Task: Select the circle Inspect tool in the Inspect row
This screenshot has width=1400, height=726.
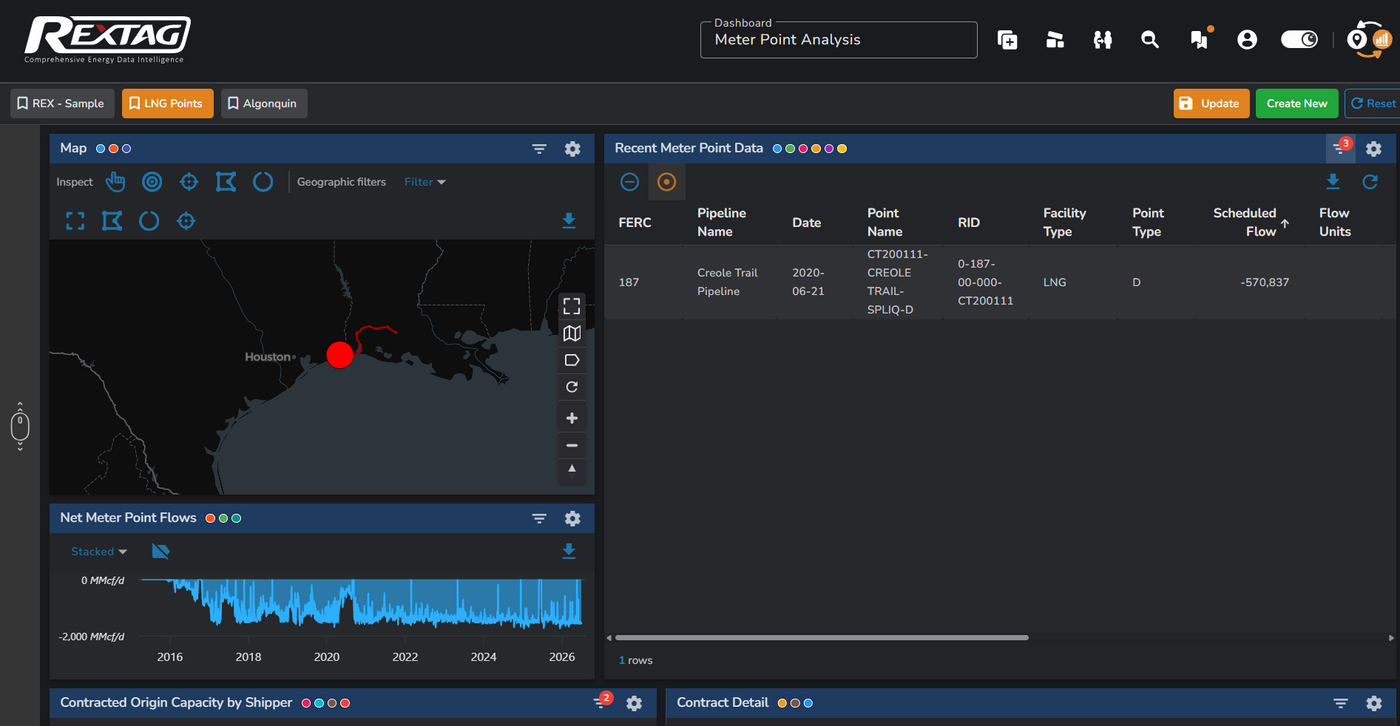Action: (263, 182)
